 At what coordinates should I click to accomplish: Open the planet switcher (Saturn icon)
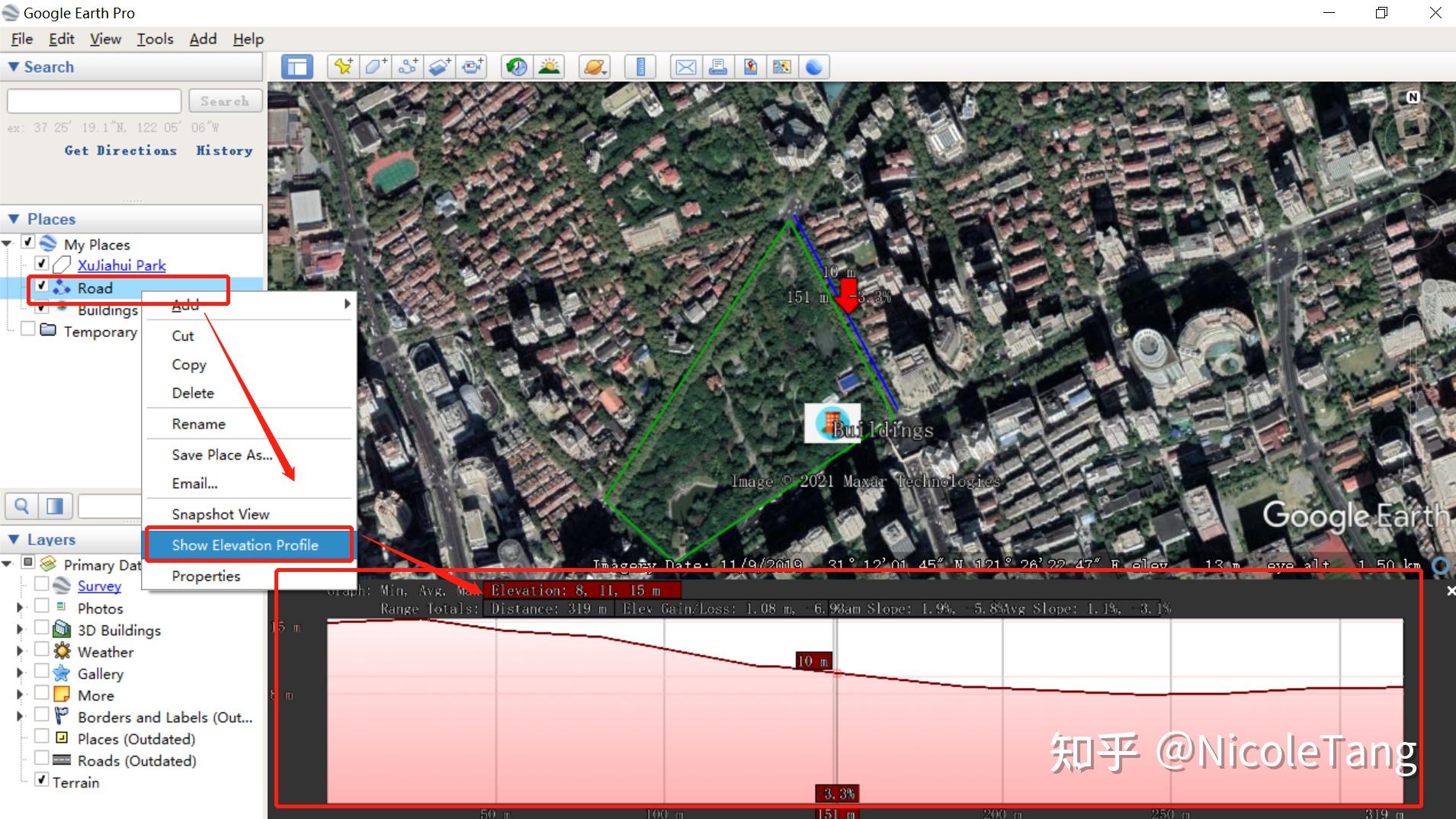coord(595,67)
